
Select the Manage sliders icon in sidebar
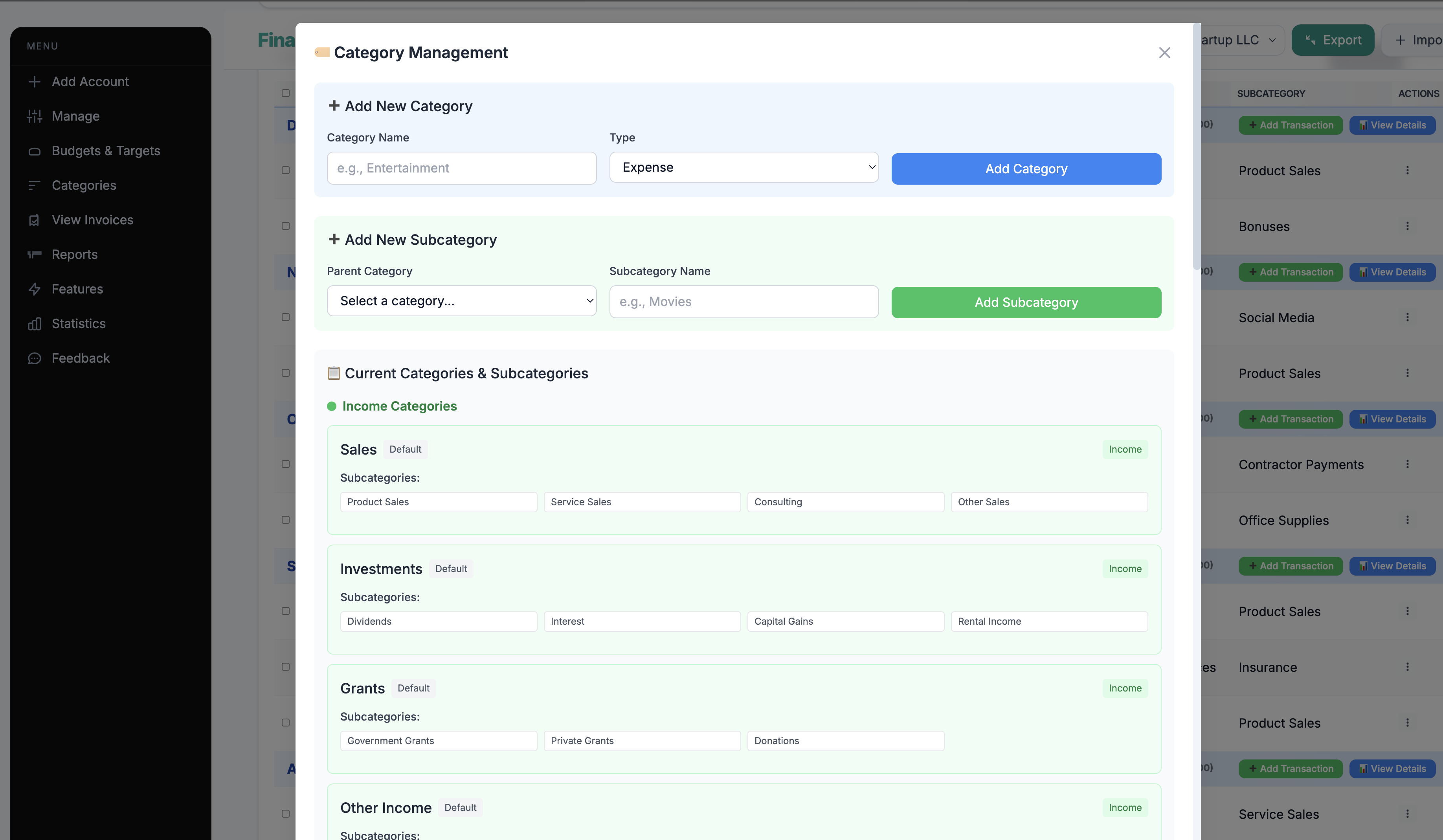pyautogui.click(x=35, y=116)
